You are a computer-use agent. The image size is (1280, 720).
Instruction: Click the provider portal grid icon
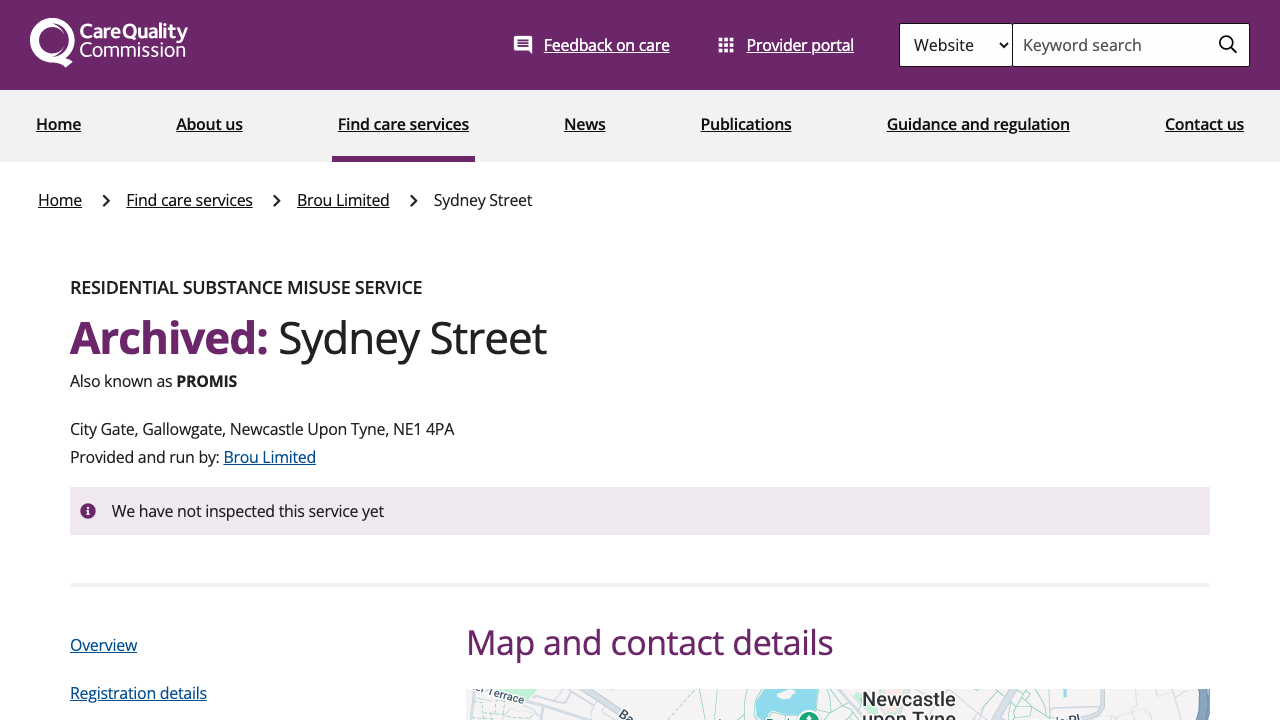click(726, 45)
